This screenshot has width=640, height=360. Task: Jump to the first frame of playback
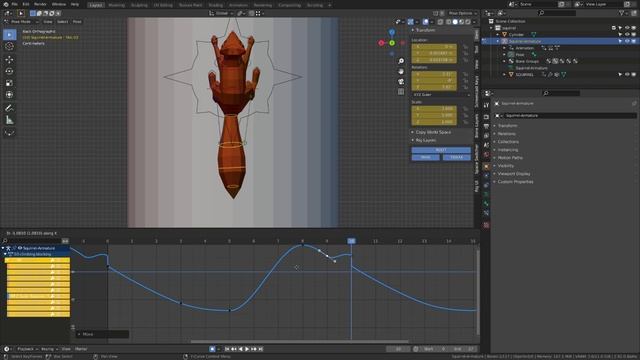(227, 349)
